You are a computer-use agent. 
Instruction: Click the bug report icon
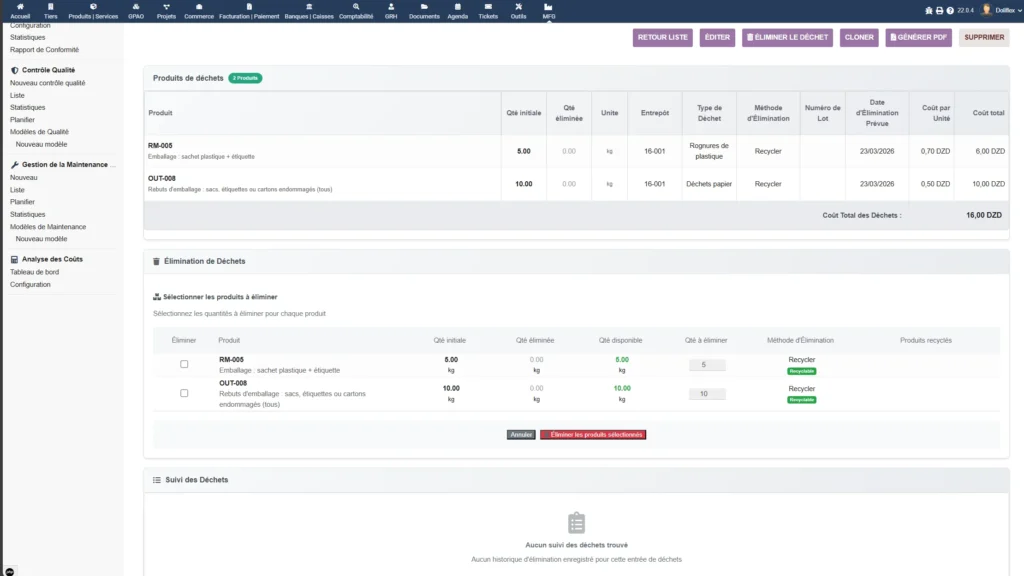929,10
